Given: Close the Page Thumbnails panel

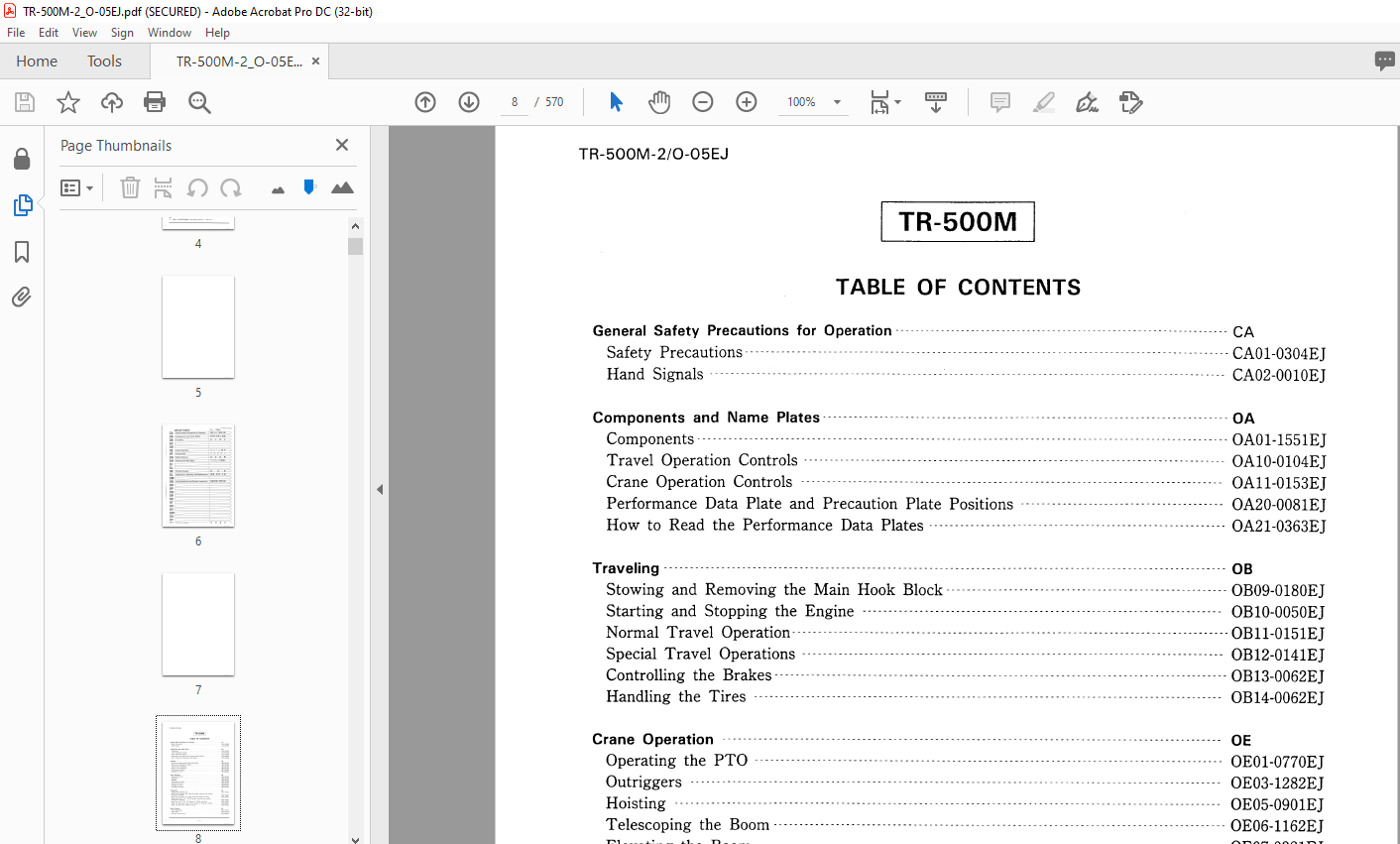Looking at the screenshot, I should [342, 145].
